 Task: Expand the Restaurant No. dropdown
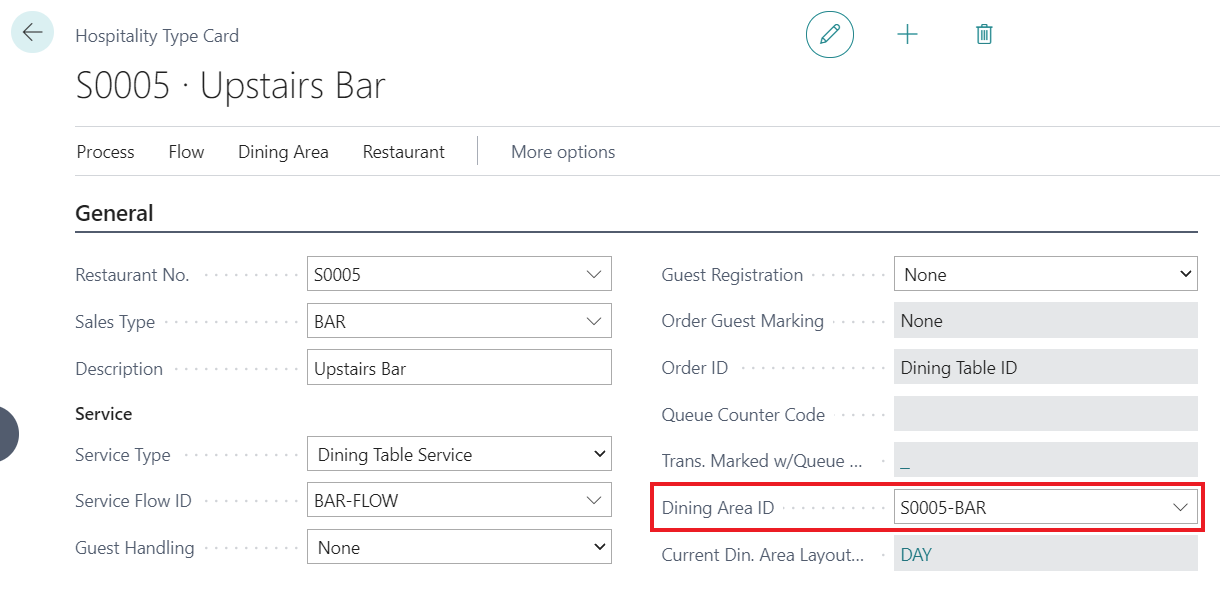[x=594, y=275]
